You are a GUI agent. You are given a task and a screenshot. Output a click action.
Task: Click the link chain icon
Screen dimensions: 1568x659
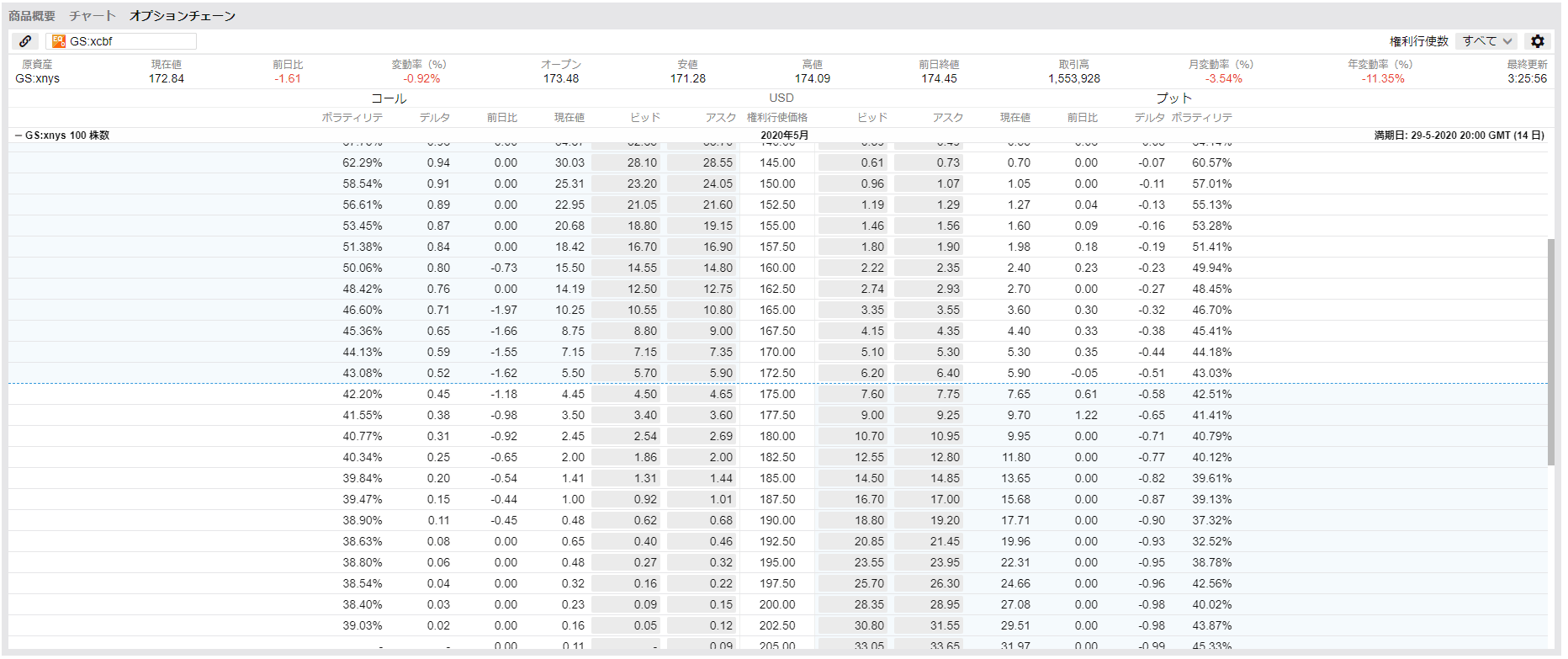[25, 41]
